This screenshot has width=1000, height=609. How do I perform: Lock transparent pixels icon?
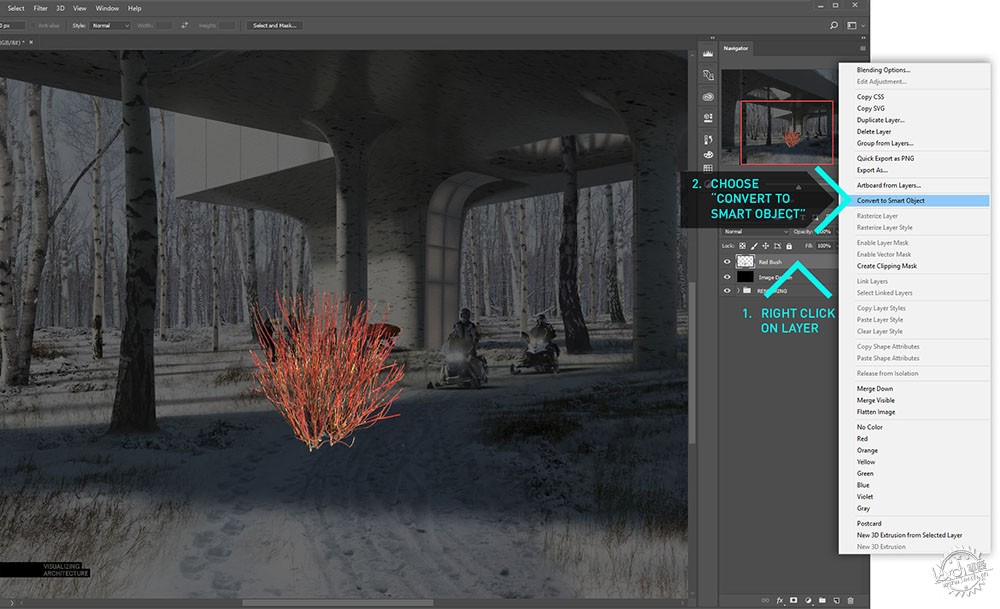point(742,246)
